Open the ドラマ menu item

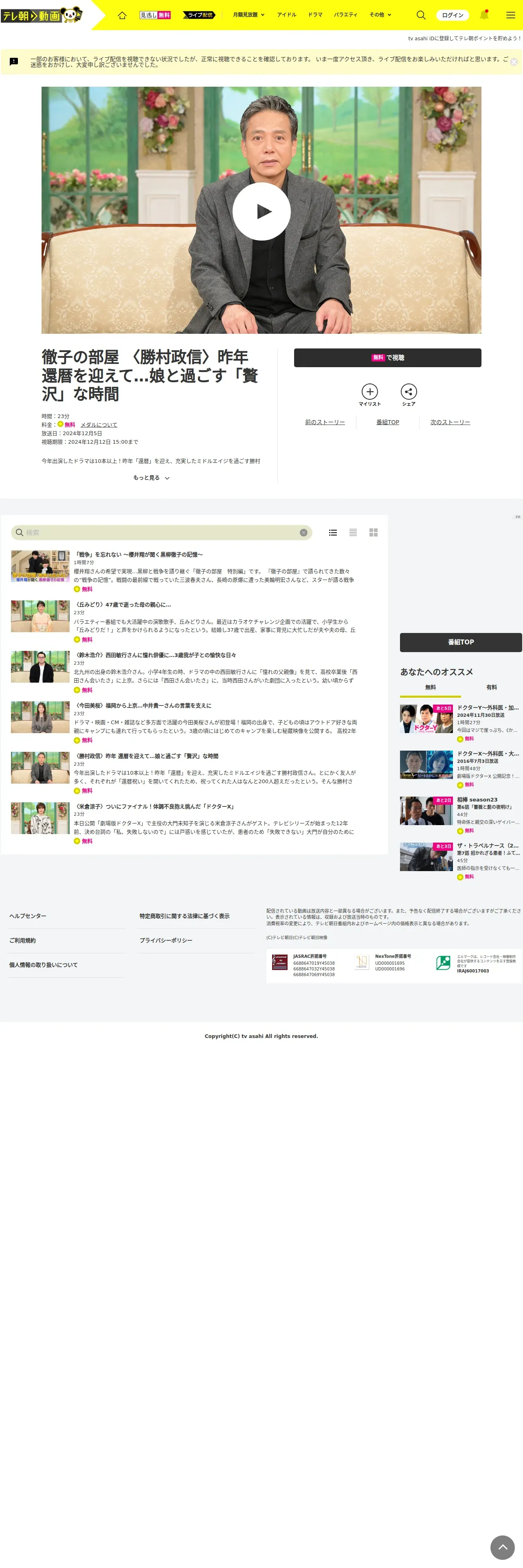pos(315,15)
